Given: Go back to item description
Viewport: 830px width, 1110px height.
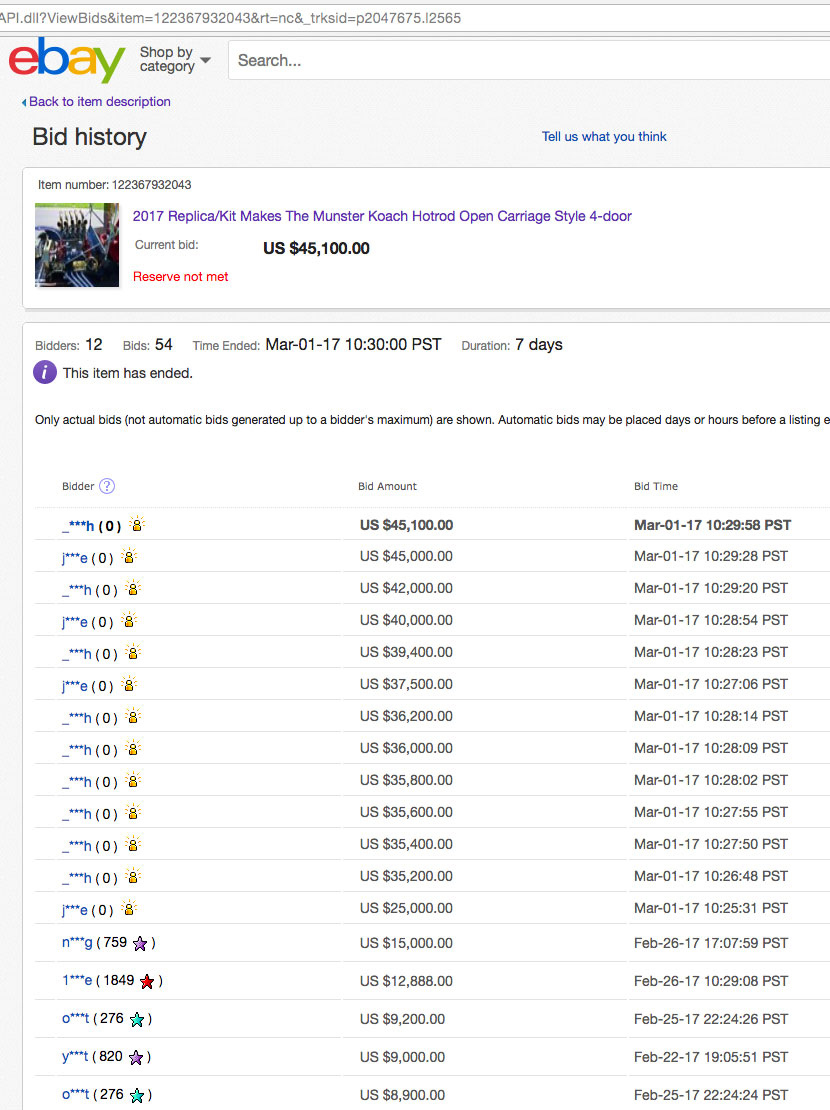Looking at the screenshot, I should pos(96,101).
